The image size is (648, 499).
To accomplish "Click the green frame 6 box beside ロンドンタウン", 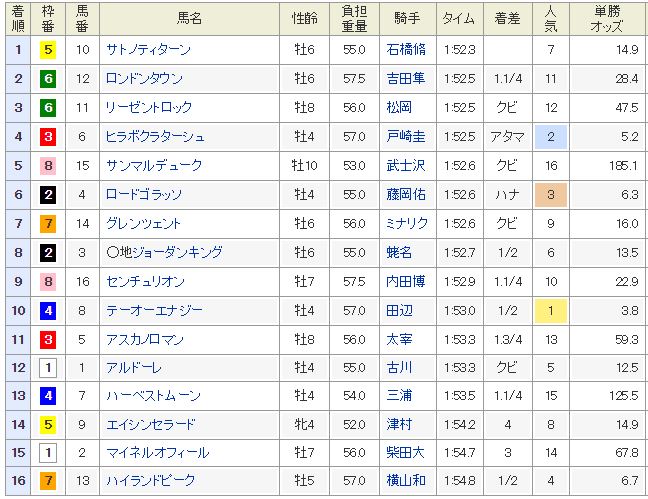I will pos(48,78).
